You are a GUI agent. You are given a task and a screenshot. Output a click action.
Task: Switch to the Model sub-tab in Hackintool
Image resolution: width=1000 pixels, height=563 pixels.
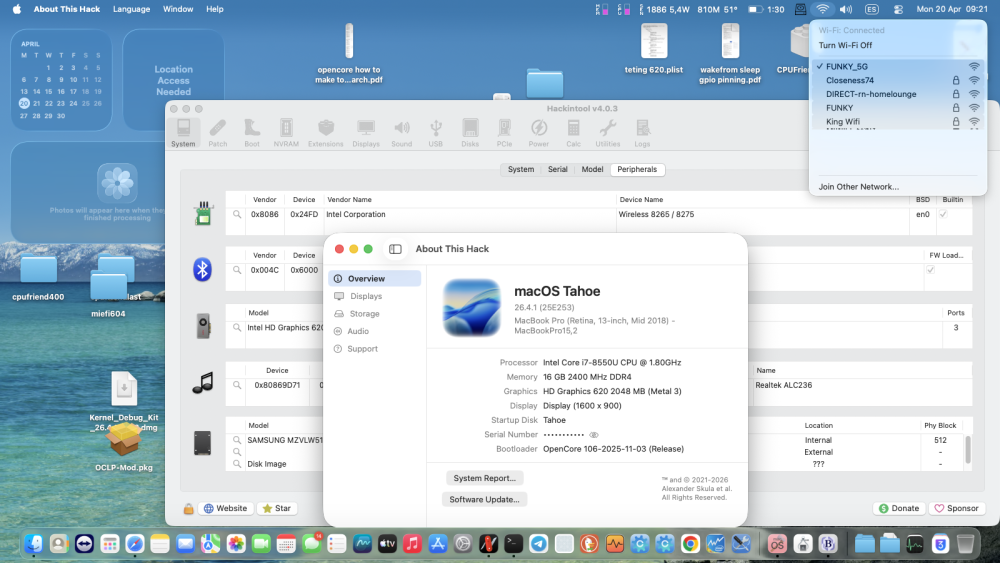click(592, 169)
